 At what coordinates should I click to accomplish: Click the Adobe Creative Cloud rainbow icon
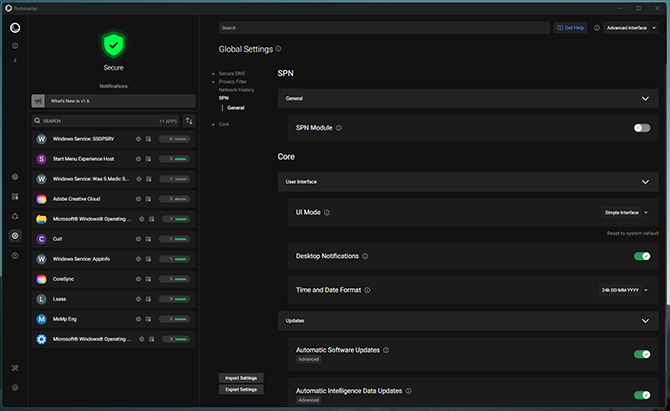[x=41, y=199]
